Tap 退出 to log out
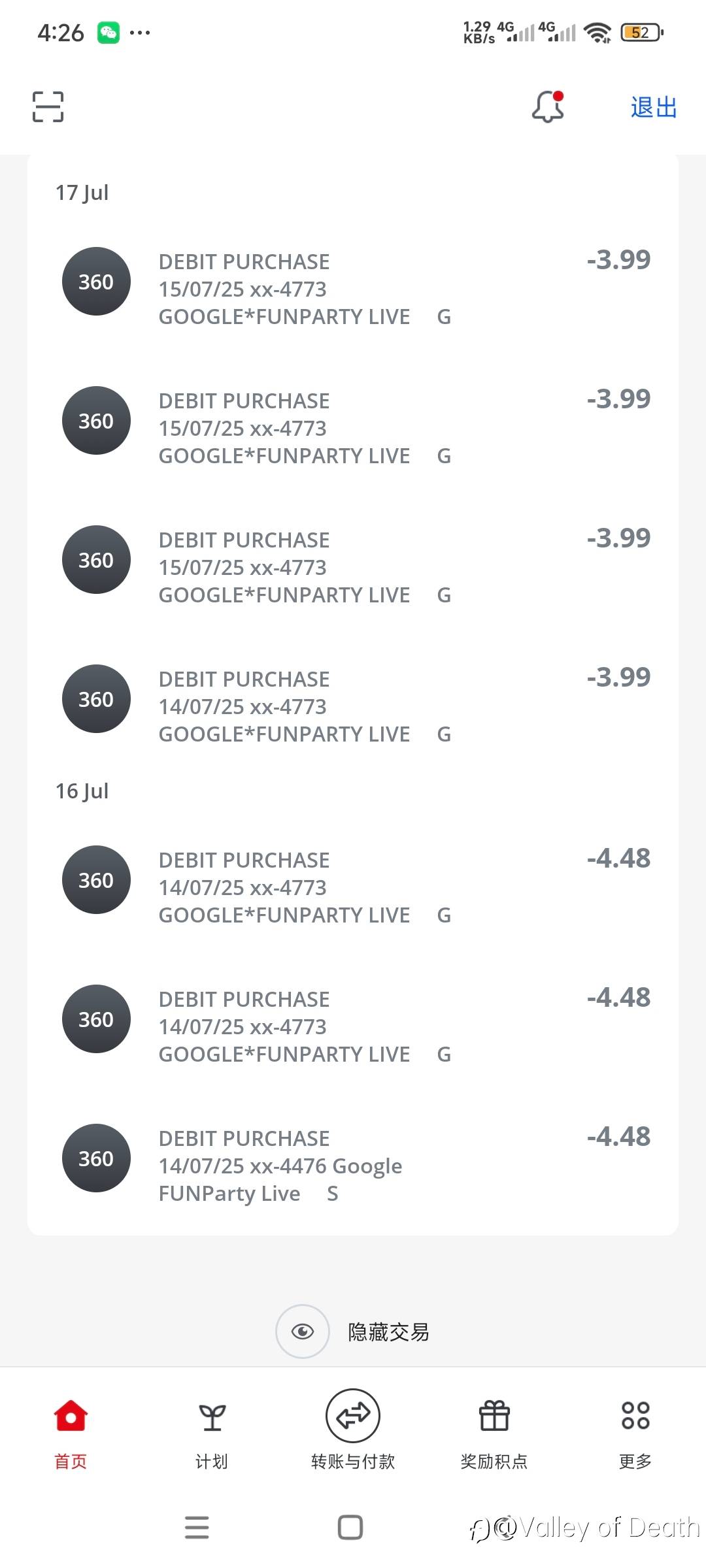Image resolution: width=706 pixels, height=1568 pixels. [653, 107]
